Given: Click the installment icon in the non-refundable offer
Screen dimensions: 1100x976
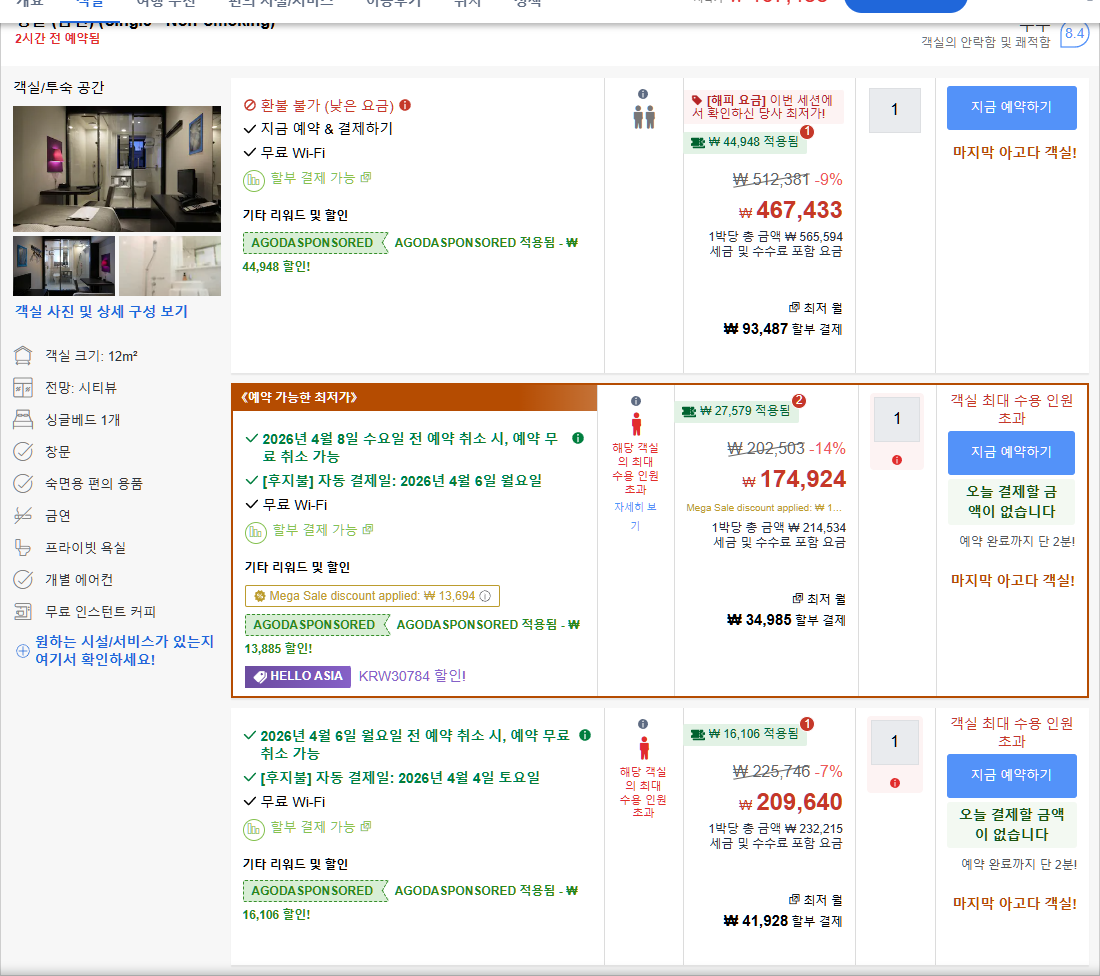Looking at the screenshot, I should pos(253,180).
